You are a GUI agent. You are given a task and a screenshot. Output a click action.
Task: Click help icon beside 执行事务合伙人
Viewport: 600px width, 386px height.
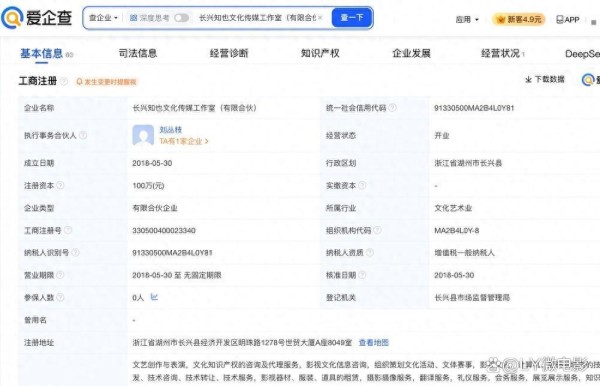(x=83, y=135)
